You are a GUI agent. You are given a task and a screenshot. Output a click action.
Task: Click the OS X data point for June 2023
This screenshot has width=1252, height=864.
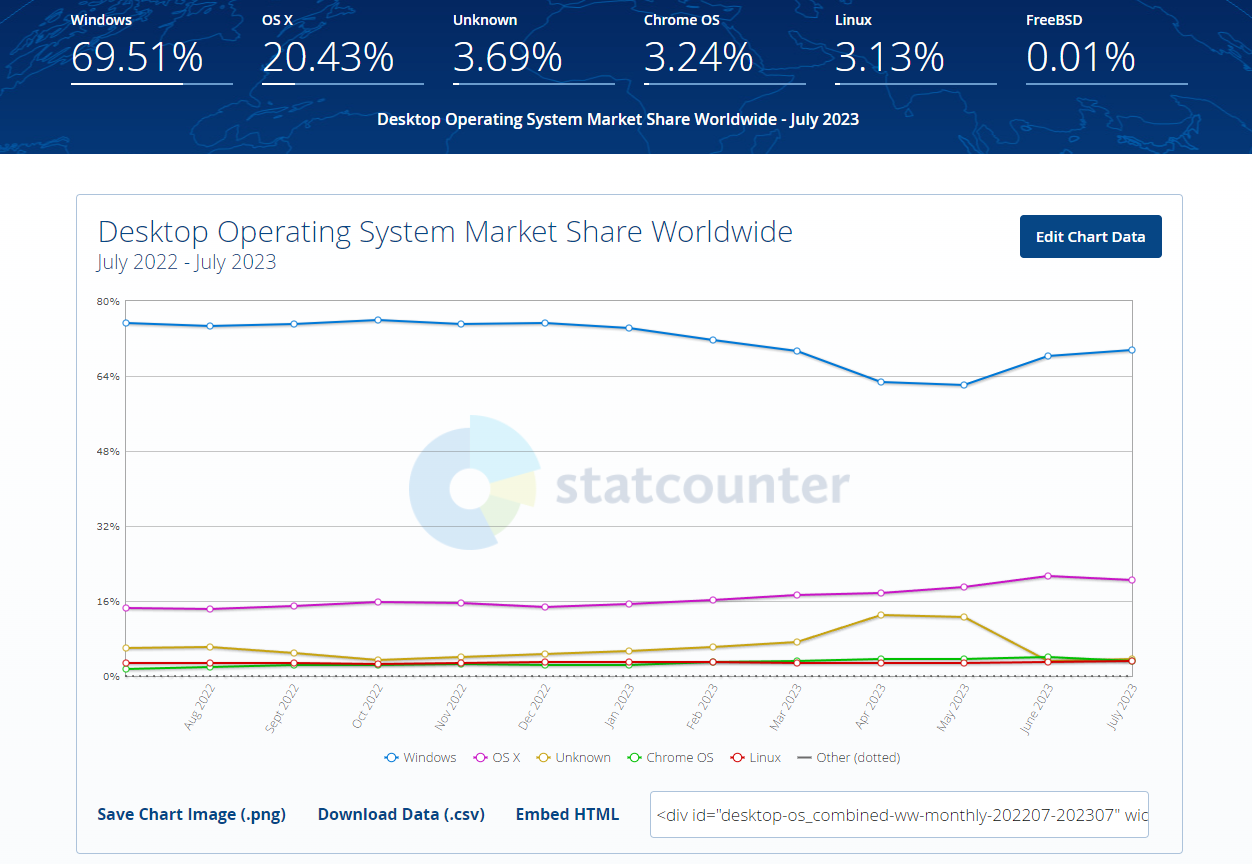point(1048,576)
